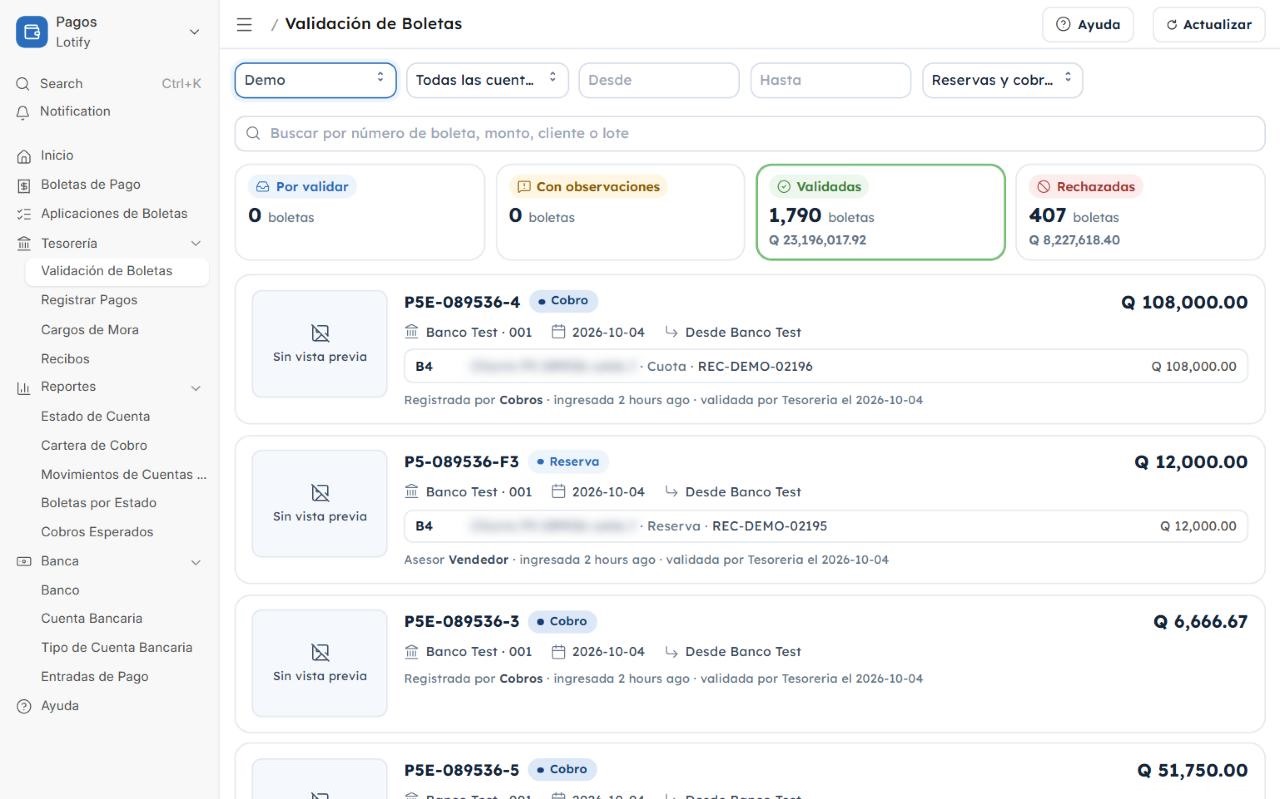
Task: Expand the Pagos Lotify workspace switcher chevron
Action: point(194,32)
